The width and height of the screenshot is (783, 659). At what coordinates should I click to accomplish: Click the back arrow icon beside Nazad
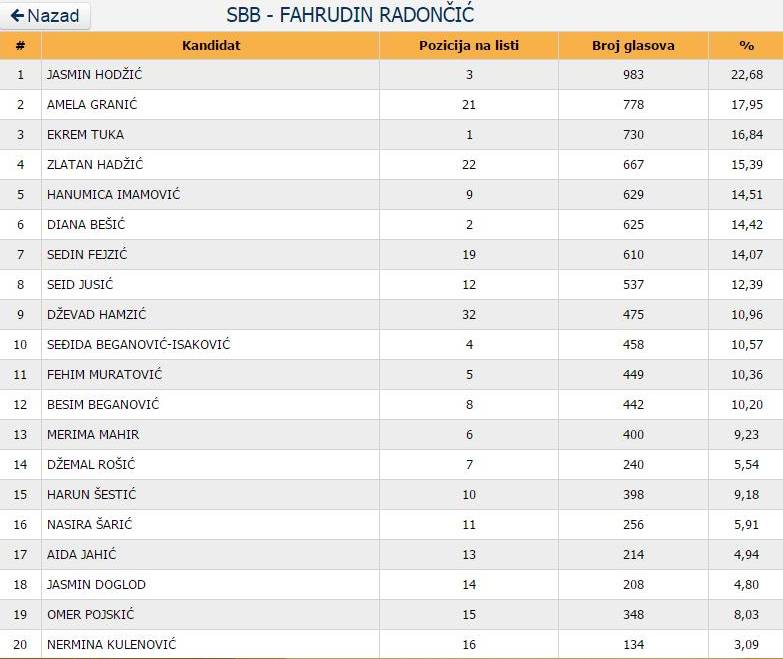(x=17, y=16)
